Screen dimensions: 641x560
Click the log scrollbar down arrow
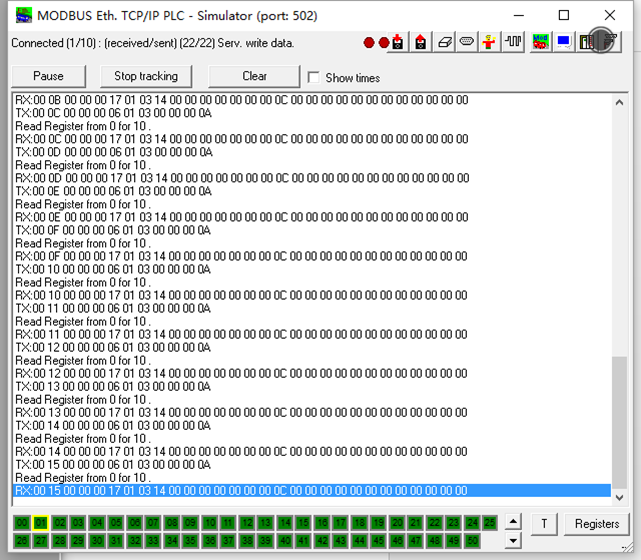619,497
